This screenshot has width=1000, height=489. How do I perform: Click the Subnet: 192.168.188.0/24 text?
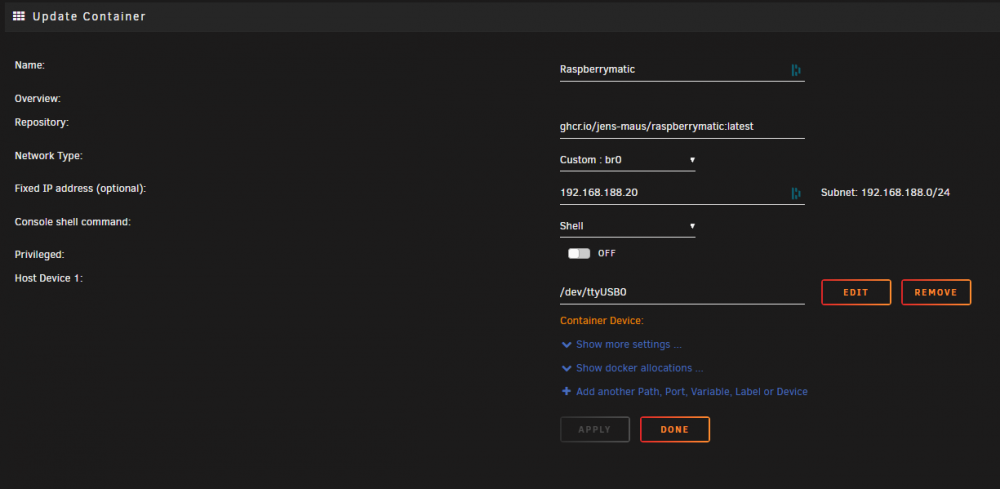point(885,192)
